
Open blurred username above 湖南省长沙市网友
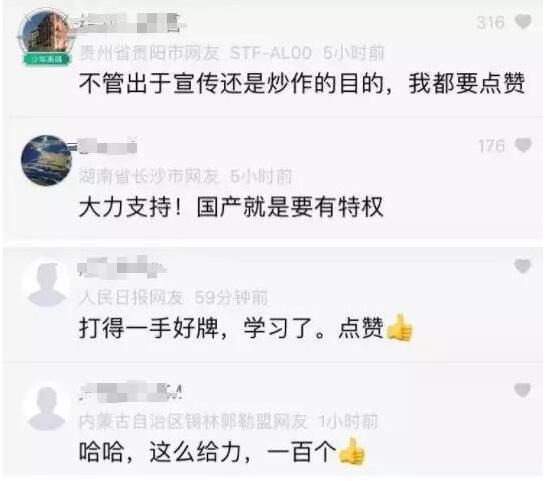point(107,146)
